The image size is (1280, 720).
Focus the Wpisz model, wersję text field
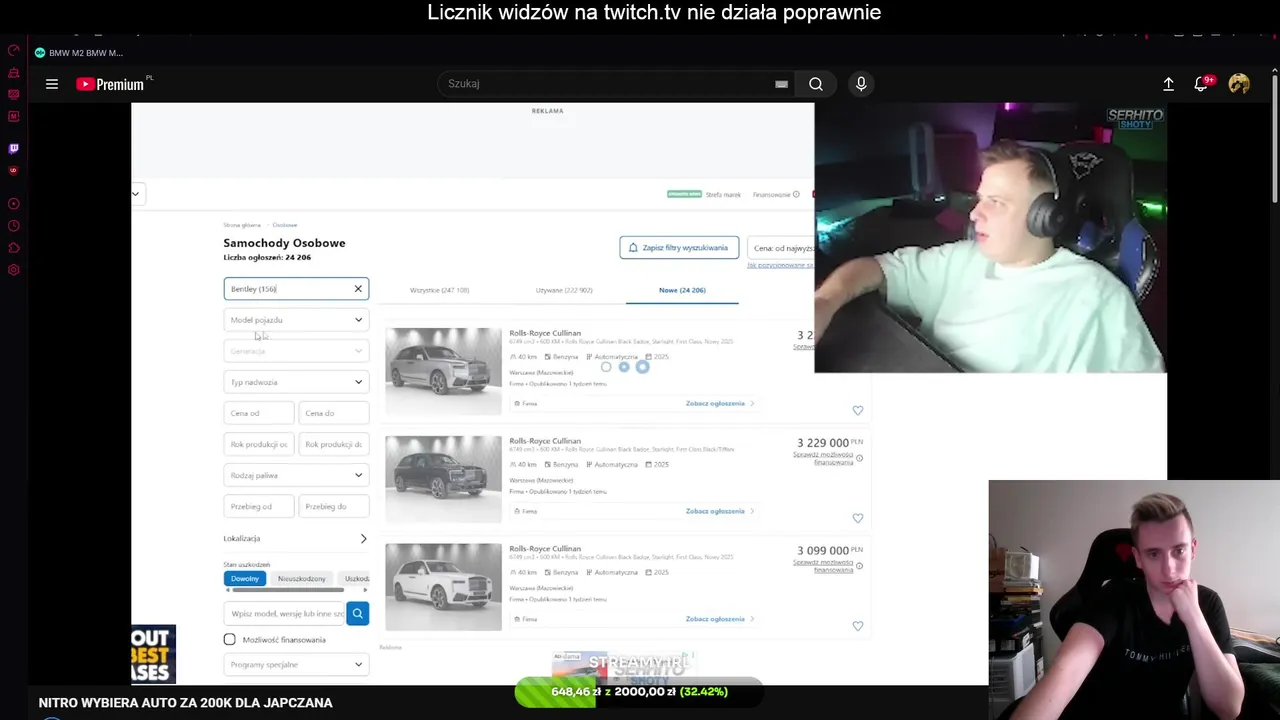point(285,613)
